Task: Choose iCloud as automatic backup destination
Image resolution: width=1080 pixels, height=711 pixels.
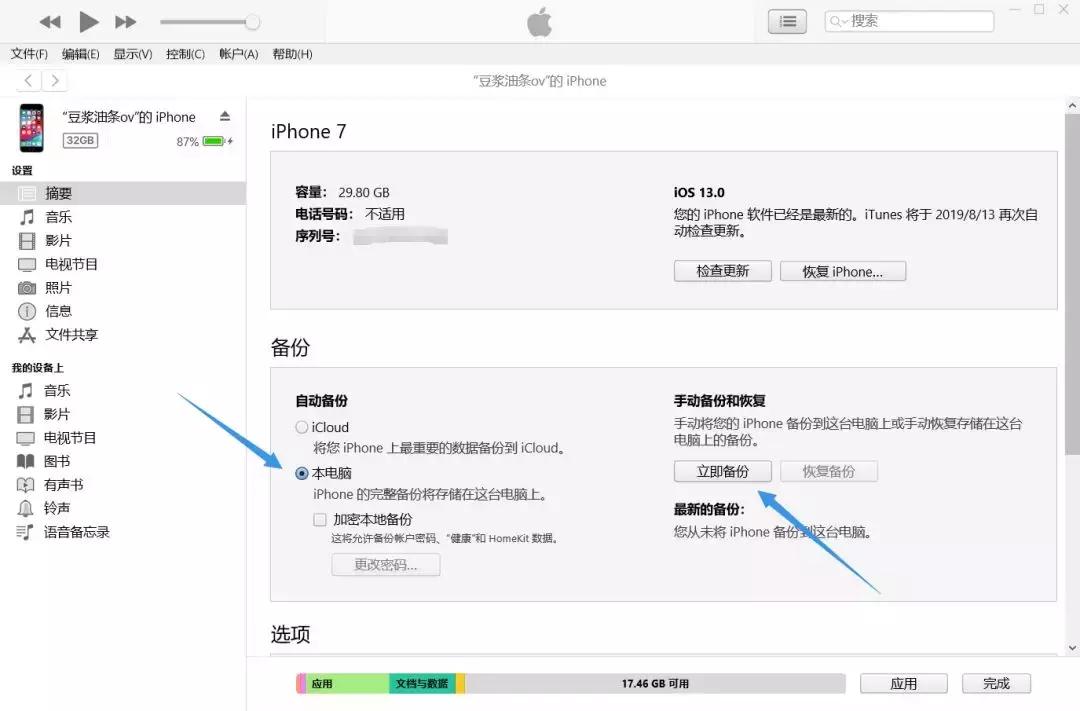Action: tap(301, 426)
